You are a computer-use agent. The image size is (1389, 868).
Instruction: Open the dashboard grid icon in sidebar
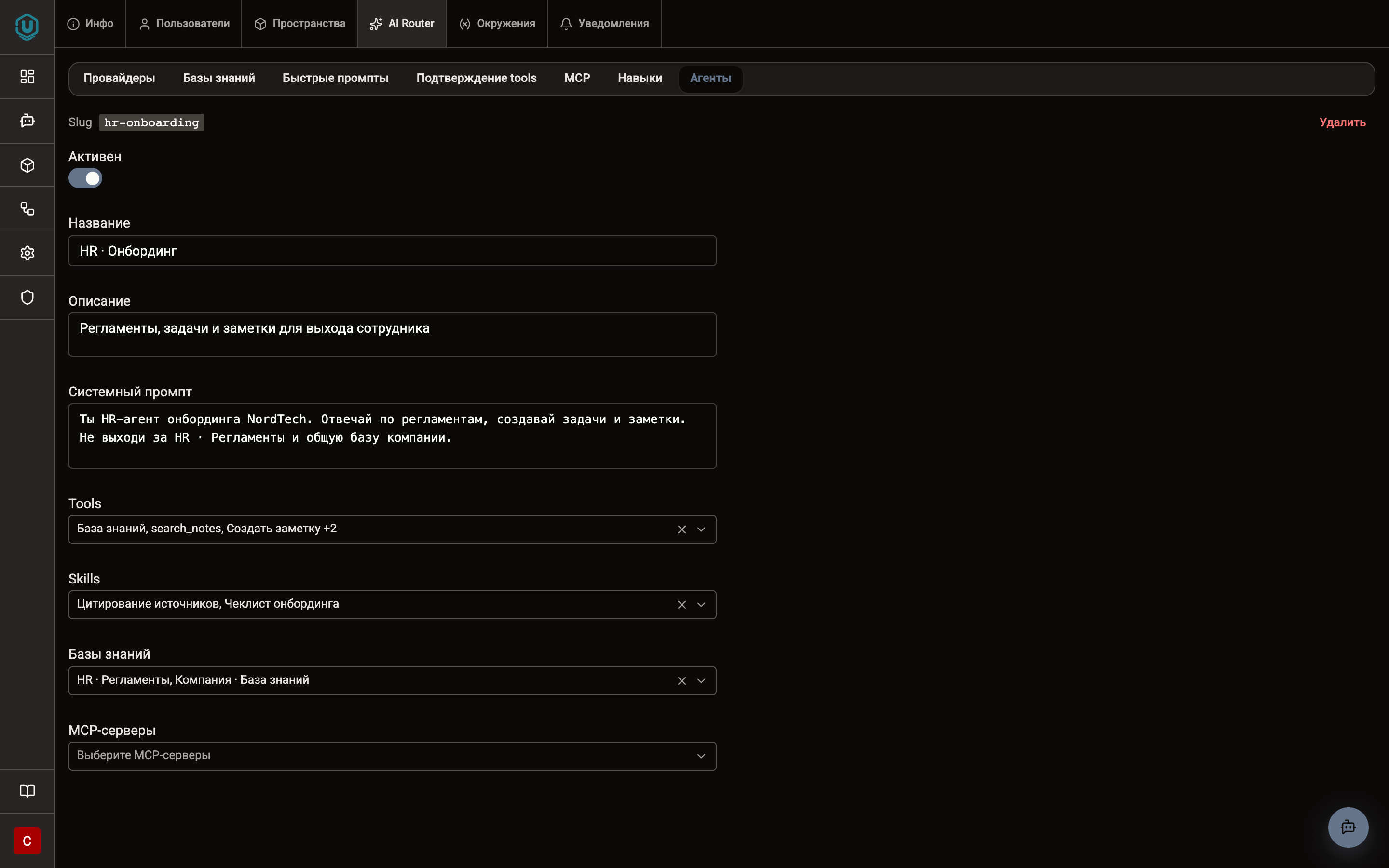tap(27, 76)
